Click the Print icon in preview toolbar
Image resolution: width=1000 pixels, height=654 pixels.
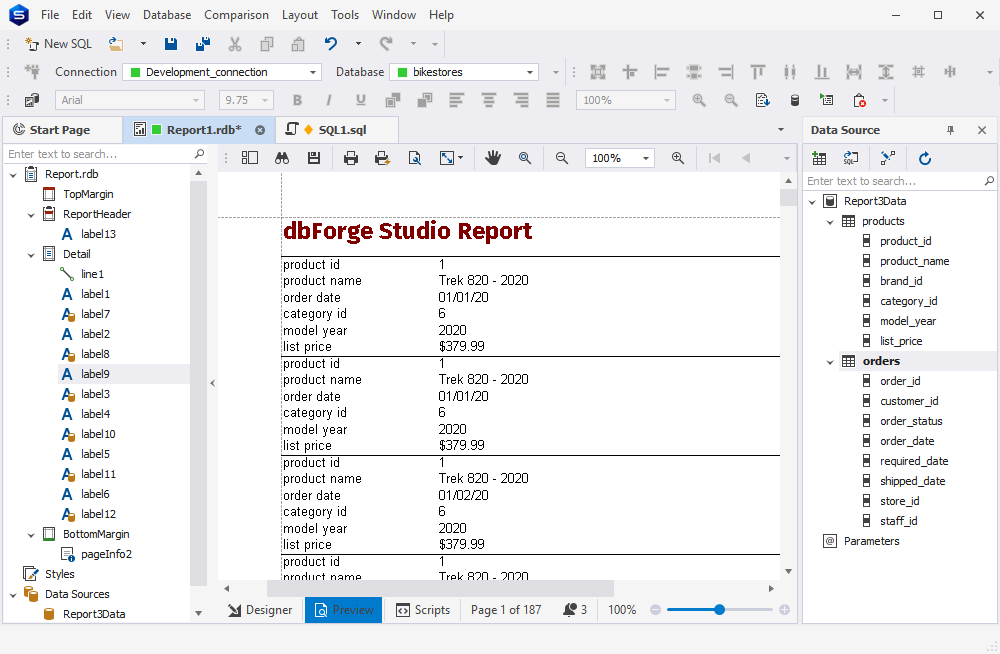pyautogui.click(x=351, y=158)
